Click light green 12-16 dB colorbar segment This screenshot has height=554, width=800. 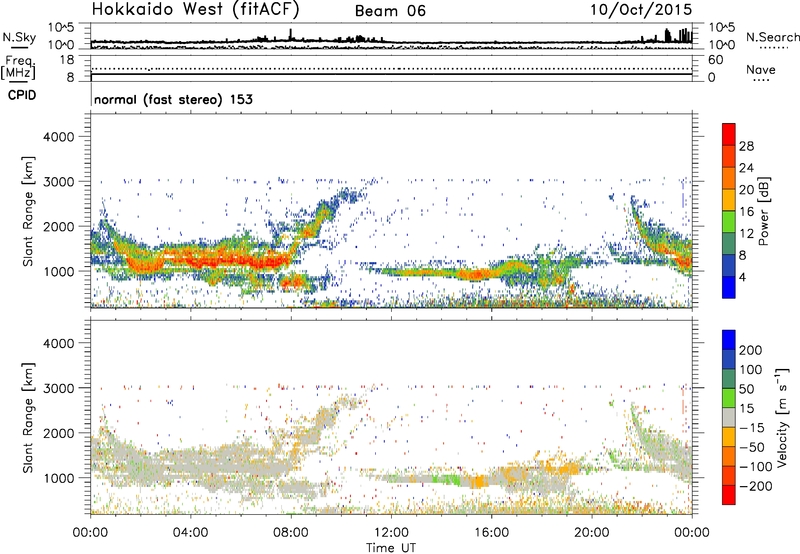point(729,222)
